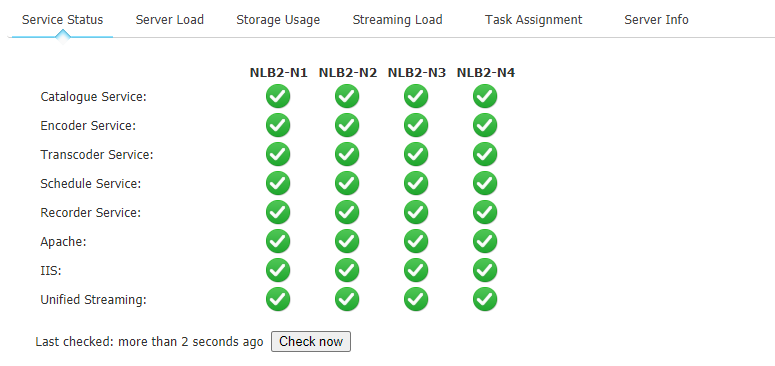This screenshot has height=366, width=775.
Task: Click the NLB2-N1 column header
Action: [x=278, y=73]
